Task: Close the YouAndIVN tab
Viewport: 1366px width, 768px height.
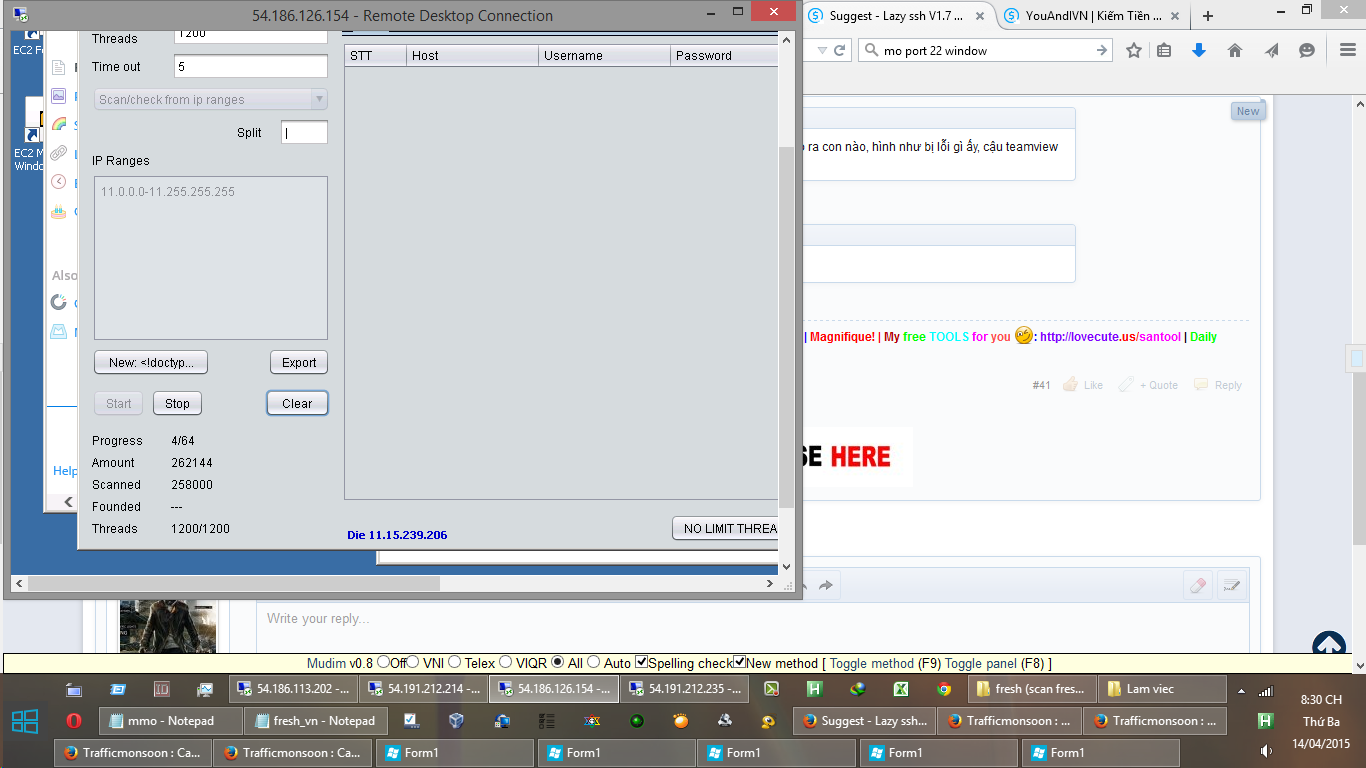Action: (1174, 16)
